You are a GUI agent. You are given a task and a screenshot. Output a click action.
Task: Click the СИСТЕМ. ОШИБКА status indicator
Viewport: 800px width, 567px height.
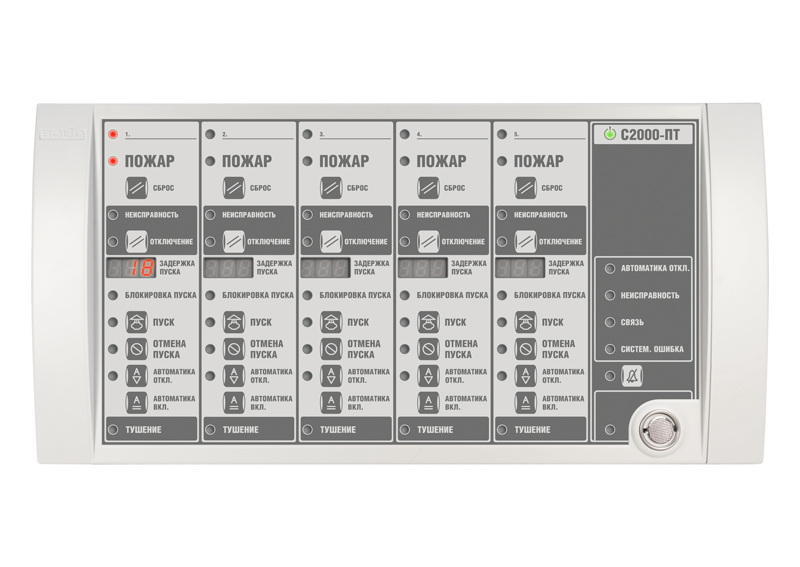(651, 349)
